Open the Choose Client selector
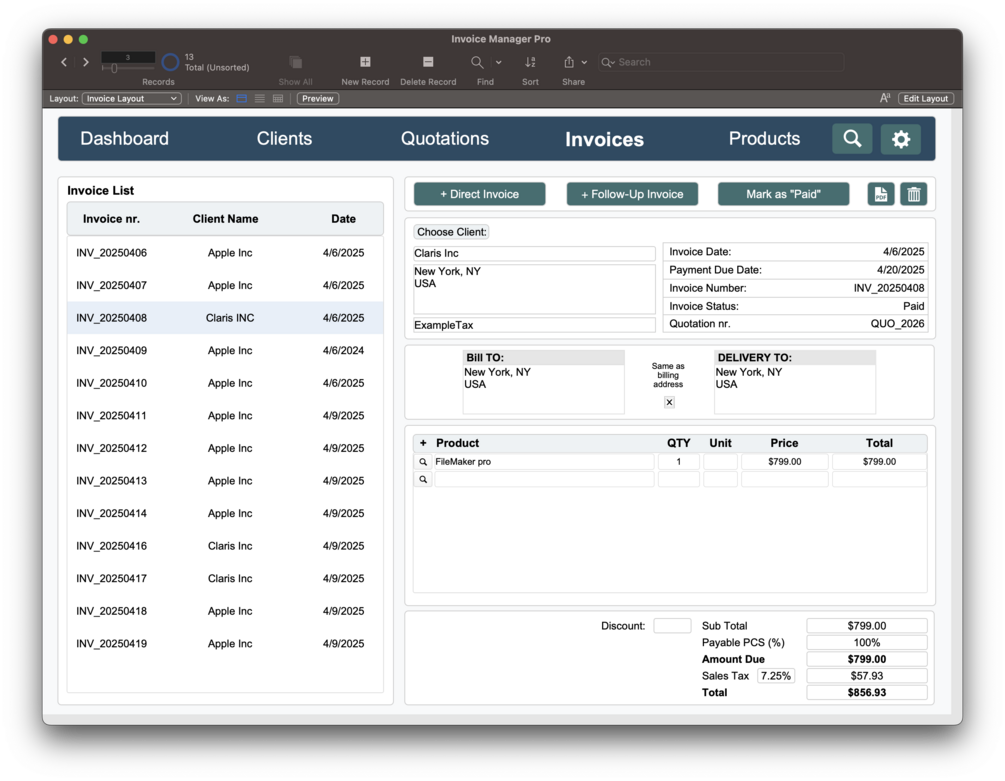 [451, 232]
